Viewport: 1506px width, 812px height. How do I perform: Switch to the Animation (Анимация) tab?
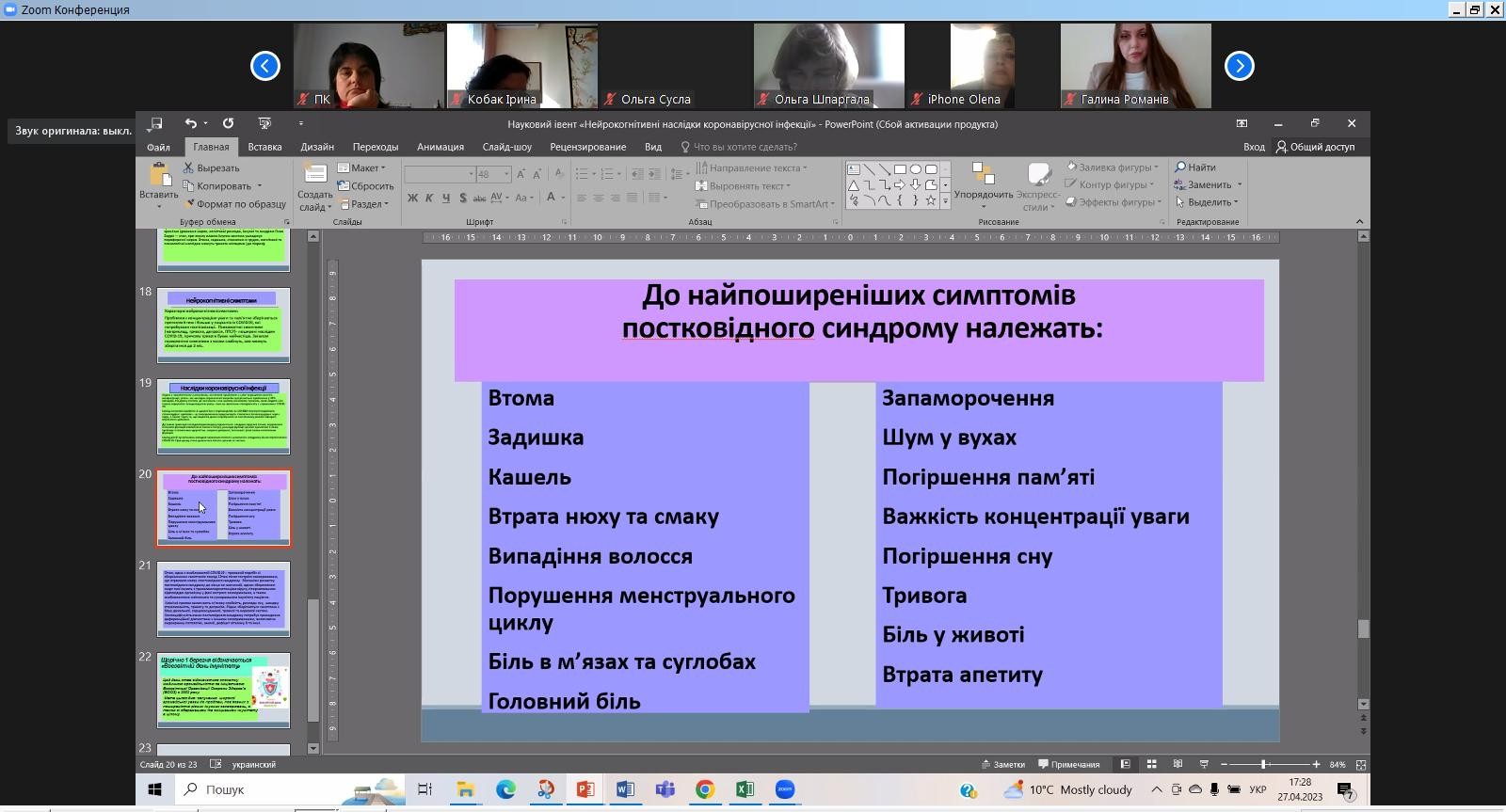coord(440,147)
